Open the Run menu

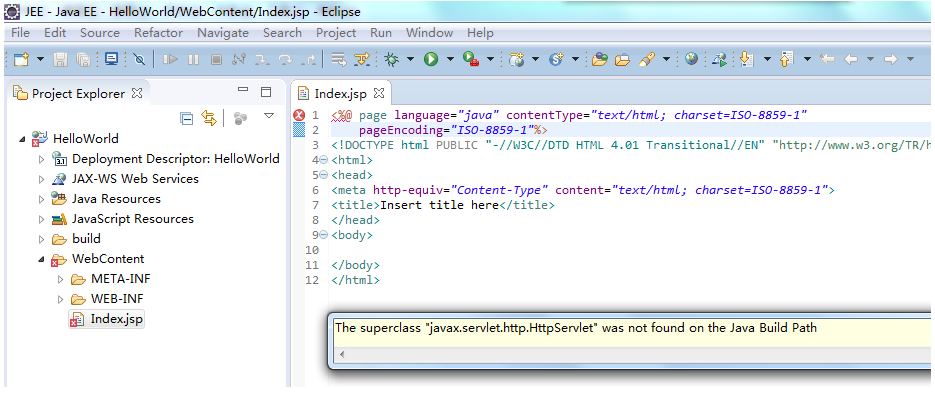pos(381,33)
